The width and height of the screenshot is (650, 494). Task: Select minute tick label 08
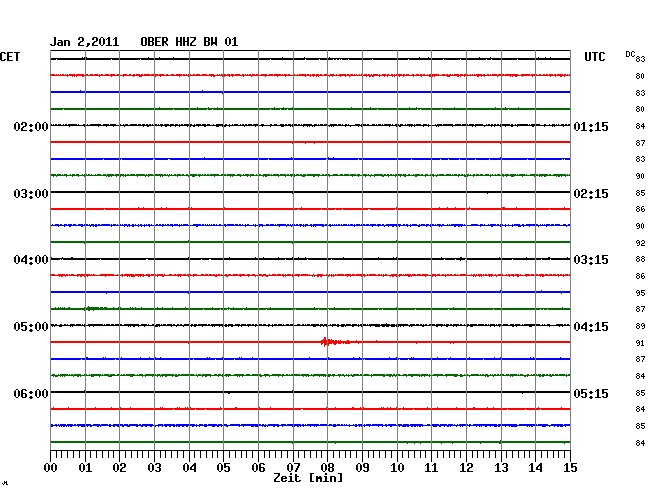(x=327, y=468)
